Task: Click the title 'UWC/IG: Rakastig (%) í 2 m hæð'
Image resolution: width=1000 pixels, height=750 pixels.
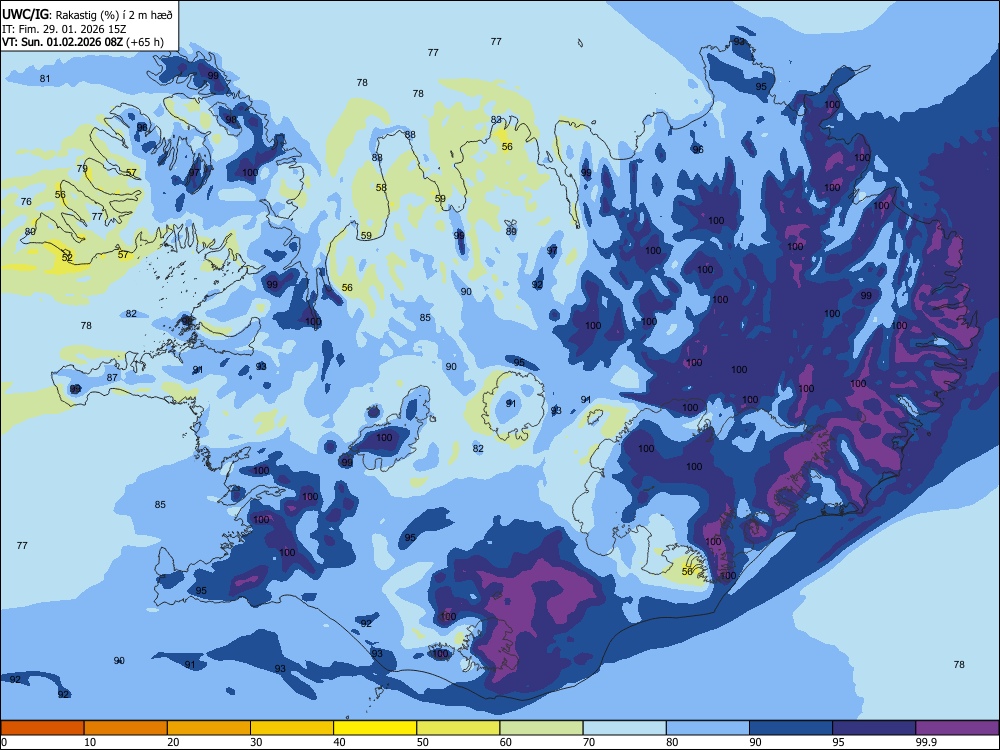Action: (87, 15)
